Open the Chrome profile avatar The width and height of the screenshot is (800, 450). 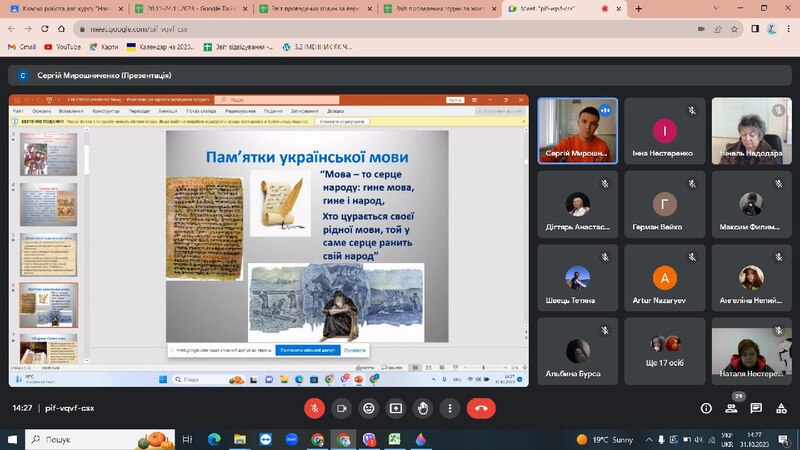pos(771,29)
